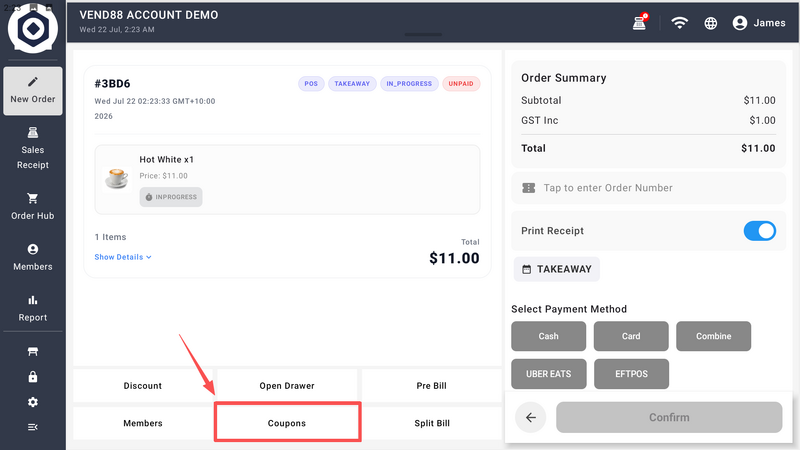Click the $11.00 order card total
The image size is (800, 450).
pos(454,258)
